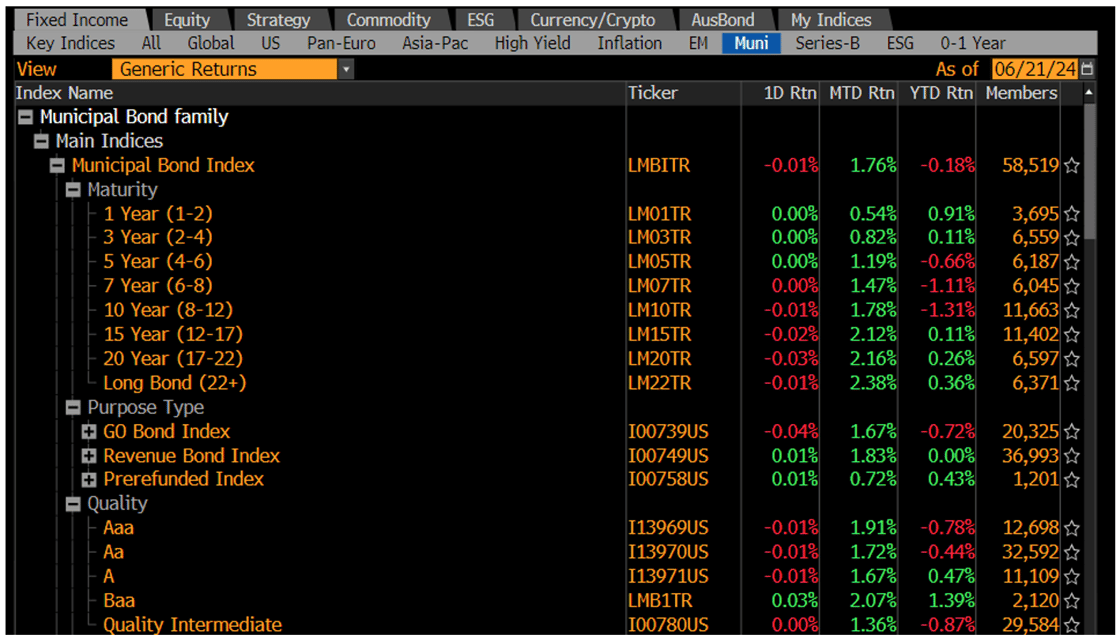Screen dimensions: 1120x638
Task: Switch to the Equity tab
Action: [188, 19]
